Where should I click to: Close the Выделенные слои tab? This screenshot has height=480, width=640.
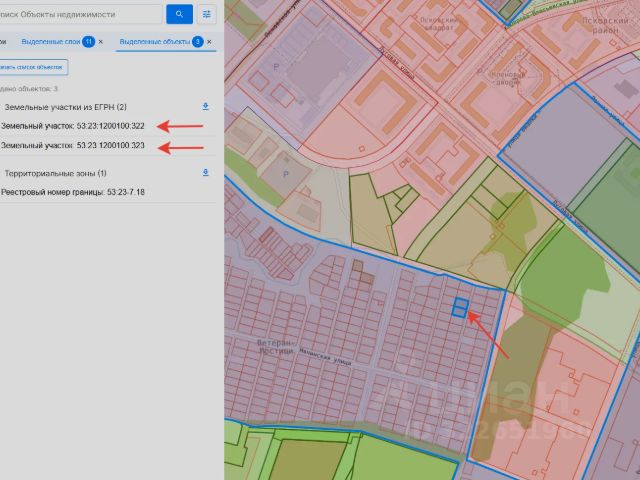click(x=101, y=42)
